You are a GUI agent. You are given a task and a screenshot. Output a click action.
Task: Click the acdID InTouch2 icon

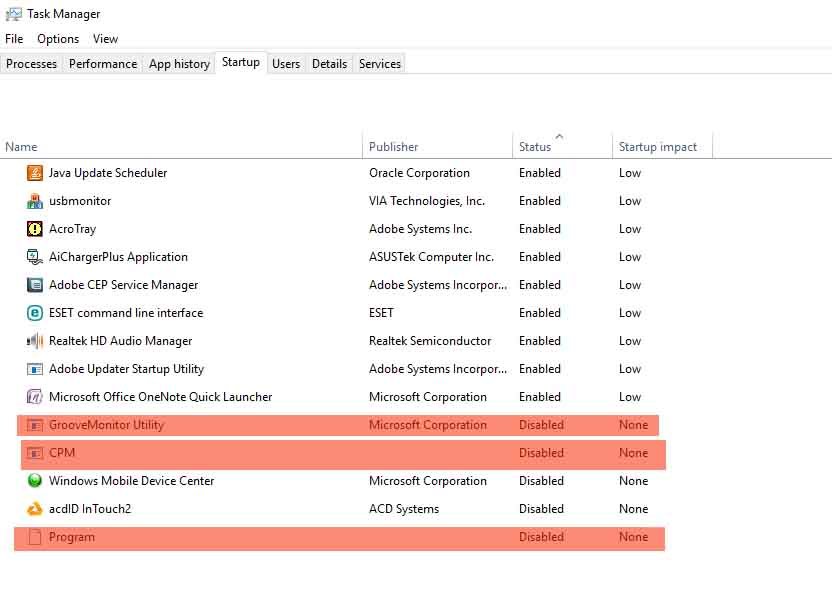tap(35, 509)
